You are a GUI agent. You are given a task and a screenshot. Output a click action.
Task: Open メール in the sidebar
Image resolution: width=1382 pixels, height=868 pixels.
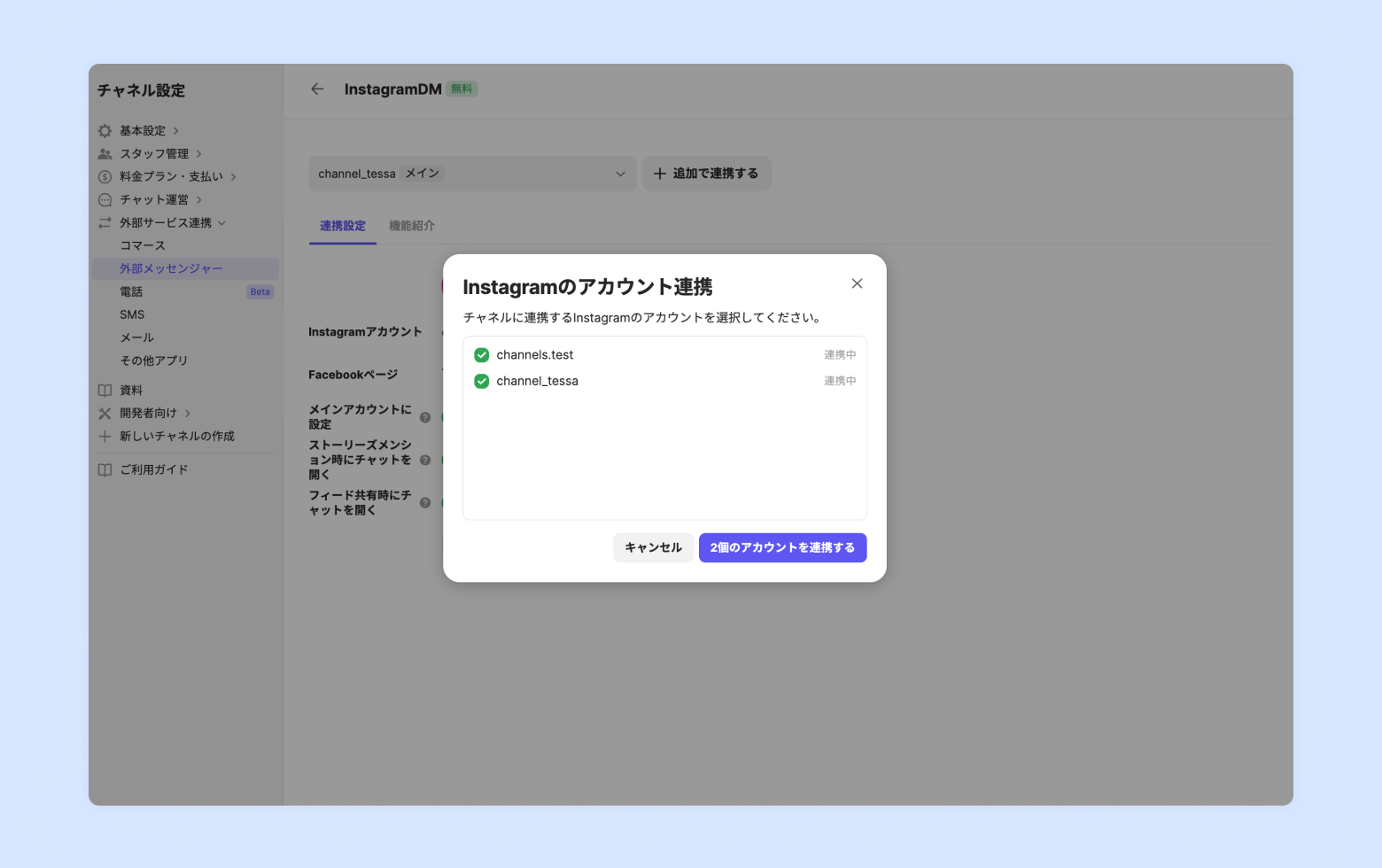point(137,337)
